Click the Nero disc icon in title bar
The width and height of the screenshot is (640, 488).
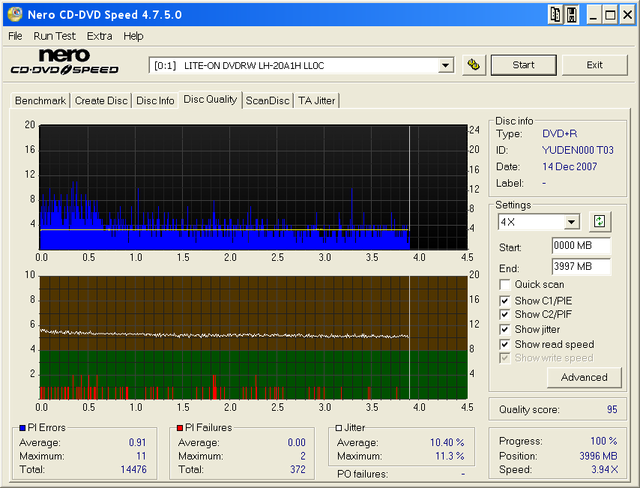click(15, 14)
